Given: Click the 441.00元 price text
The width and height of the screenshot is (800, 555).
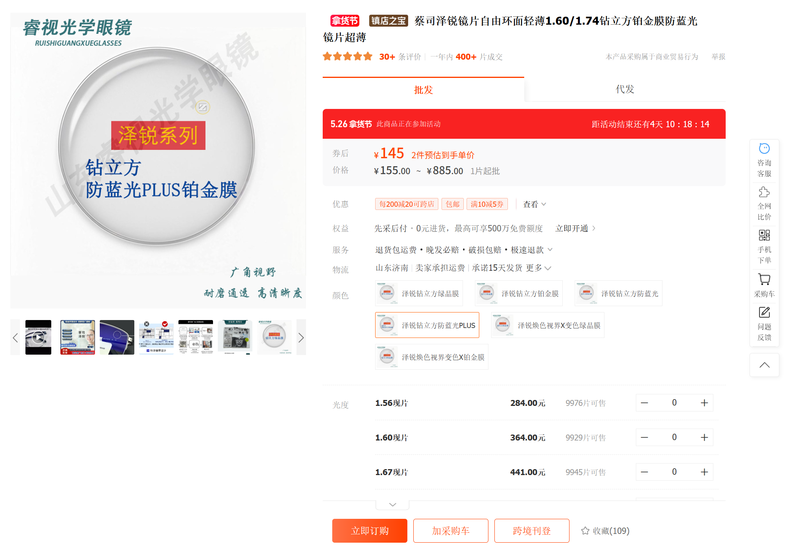Looking at the screenshot, I should coord(528,472).
